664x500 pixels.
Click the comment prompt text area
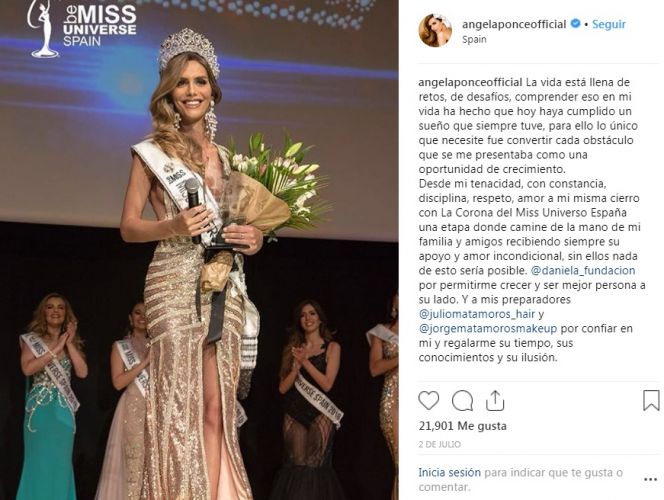click(x=520, y=480)
